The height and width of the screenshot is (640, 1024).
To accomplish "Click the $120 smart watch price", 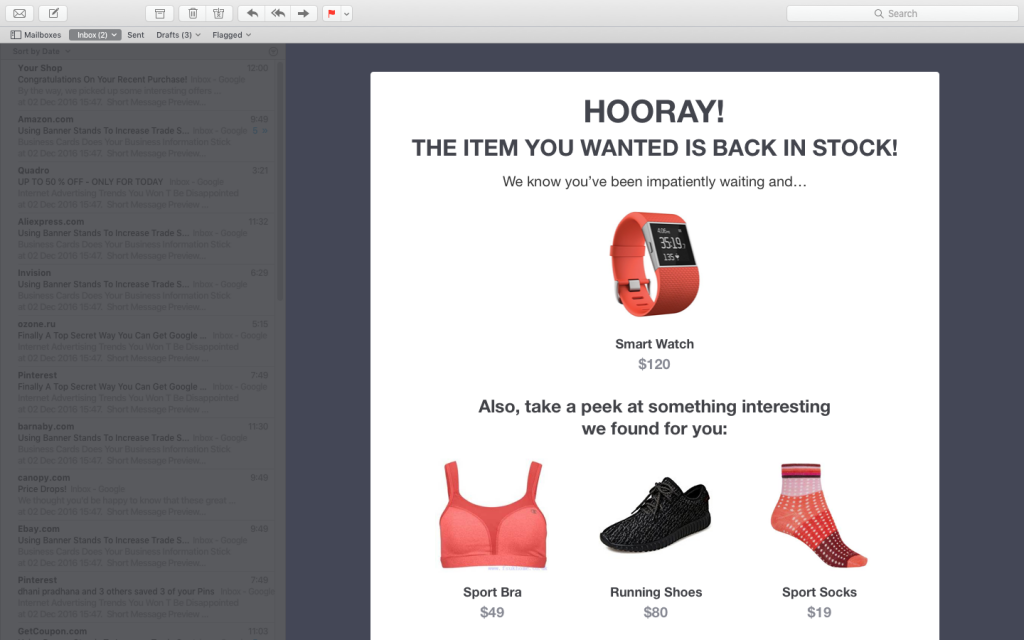I will point(654,364).
